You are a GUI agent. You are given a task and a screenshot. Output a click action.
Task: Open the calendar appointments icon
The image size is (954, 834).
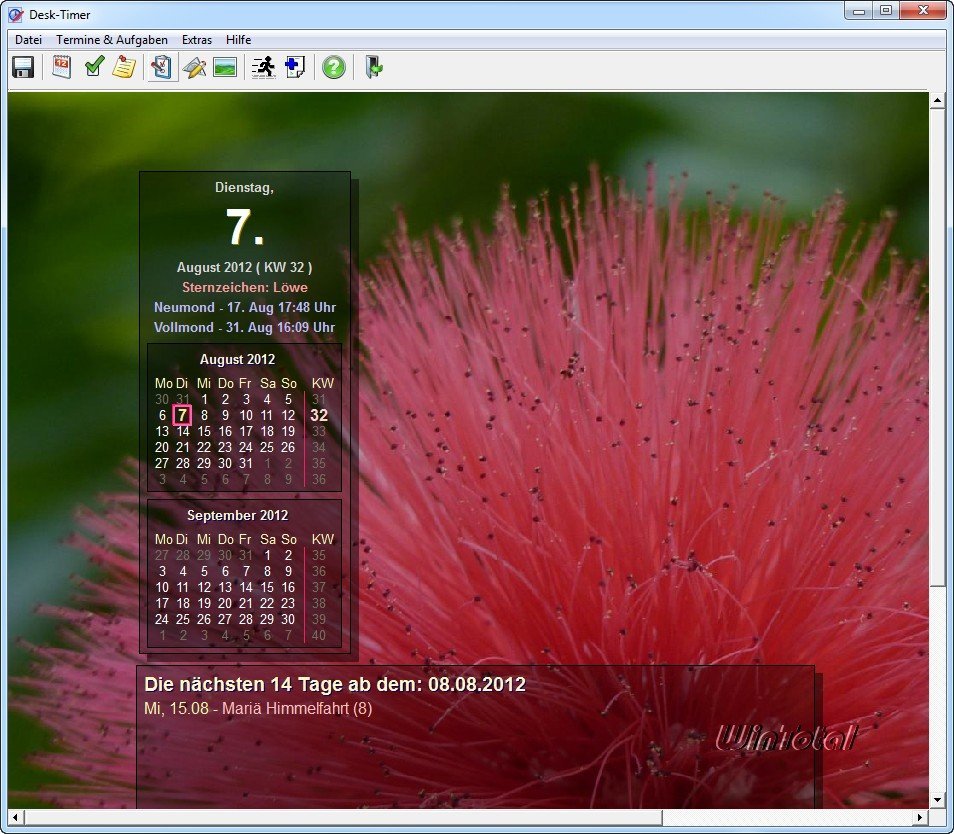pos(62,67)
